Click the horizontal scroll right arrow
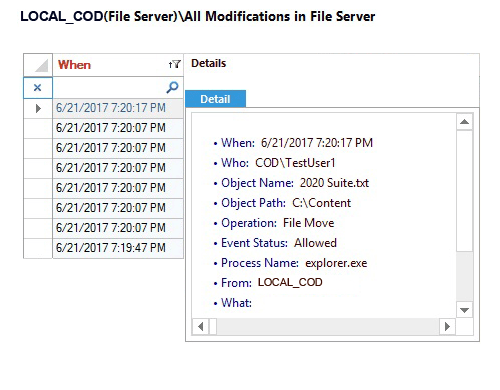Screen dimensions: 500x390 pos(447,326)
